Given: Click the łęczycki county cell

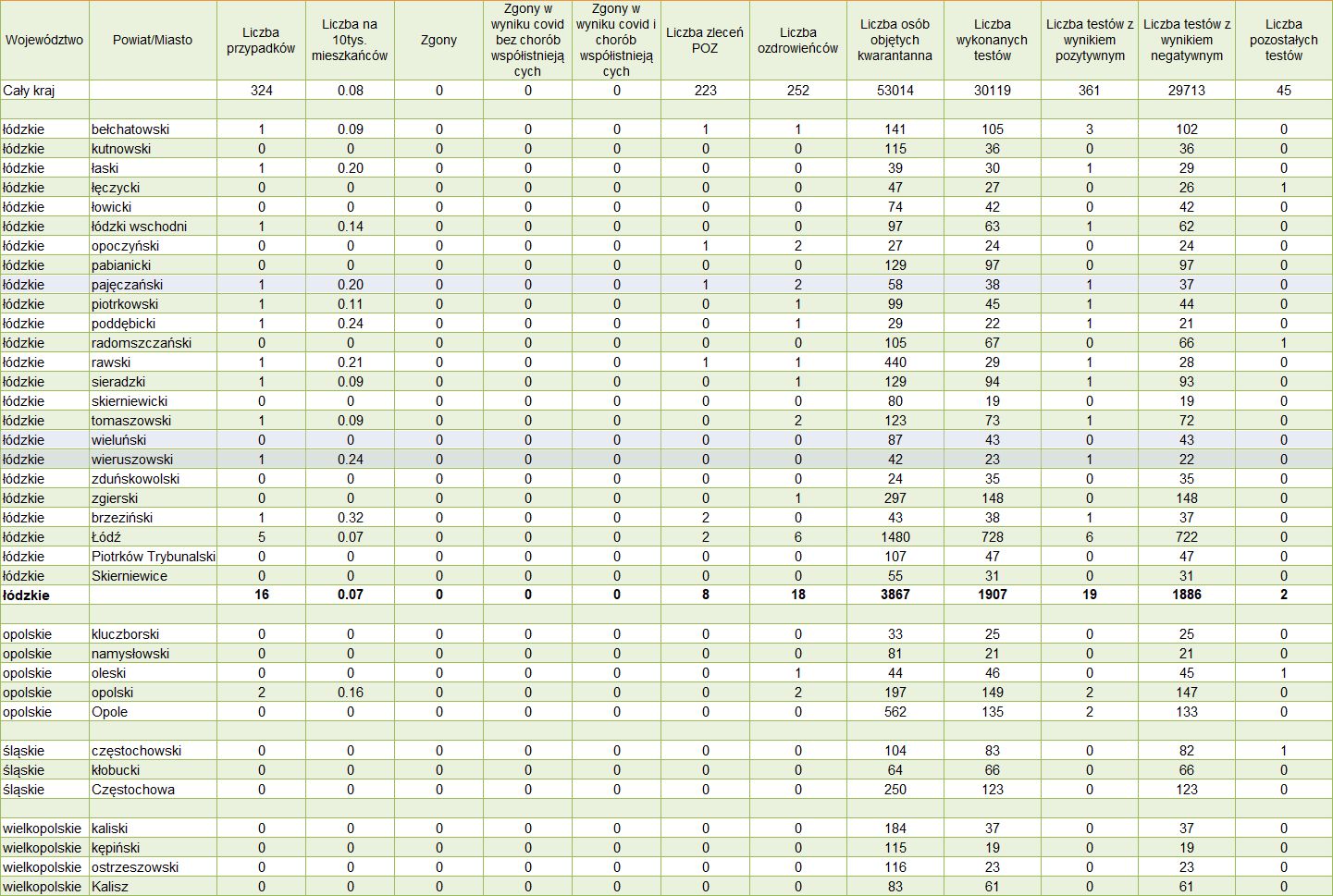Looking at the screenshot, I should coord(153,188).
